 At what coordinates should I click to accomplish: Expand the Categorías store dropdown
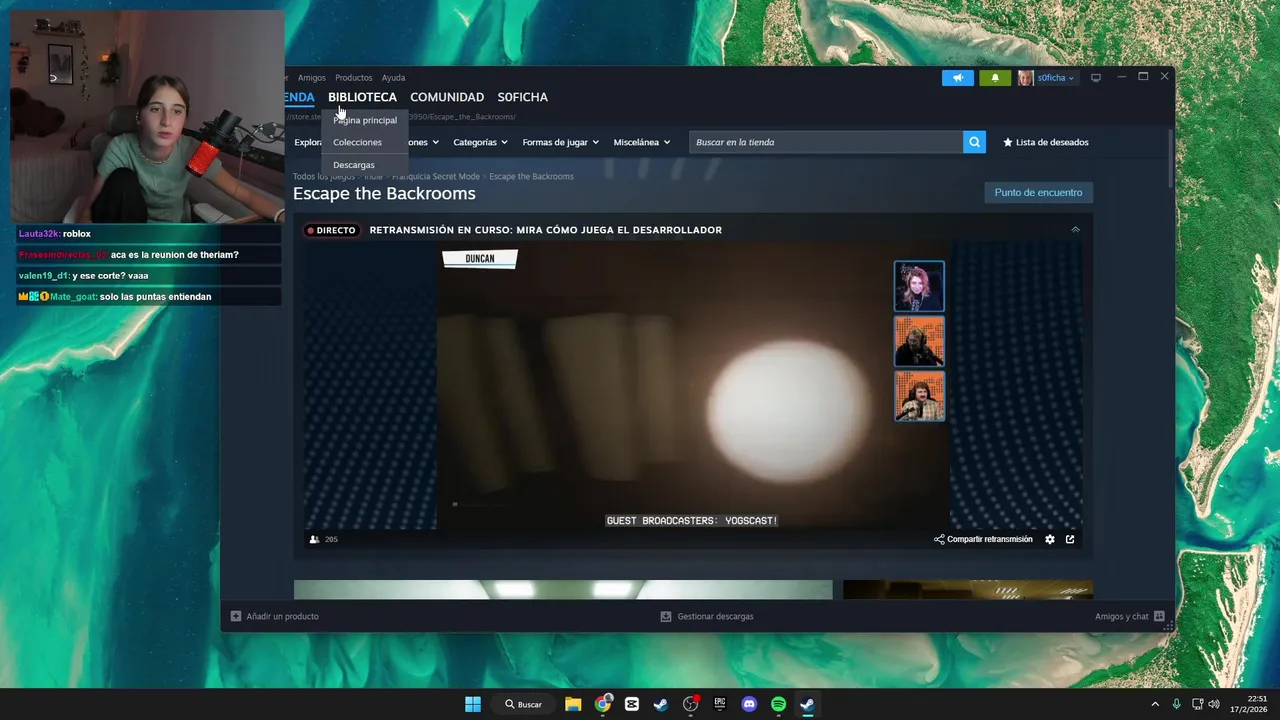tap(482, 142)
